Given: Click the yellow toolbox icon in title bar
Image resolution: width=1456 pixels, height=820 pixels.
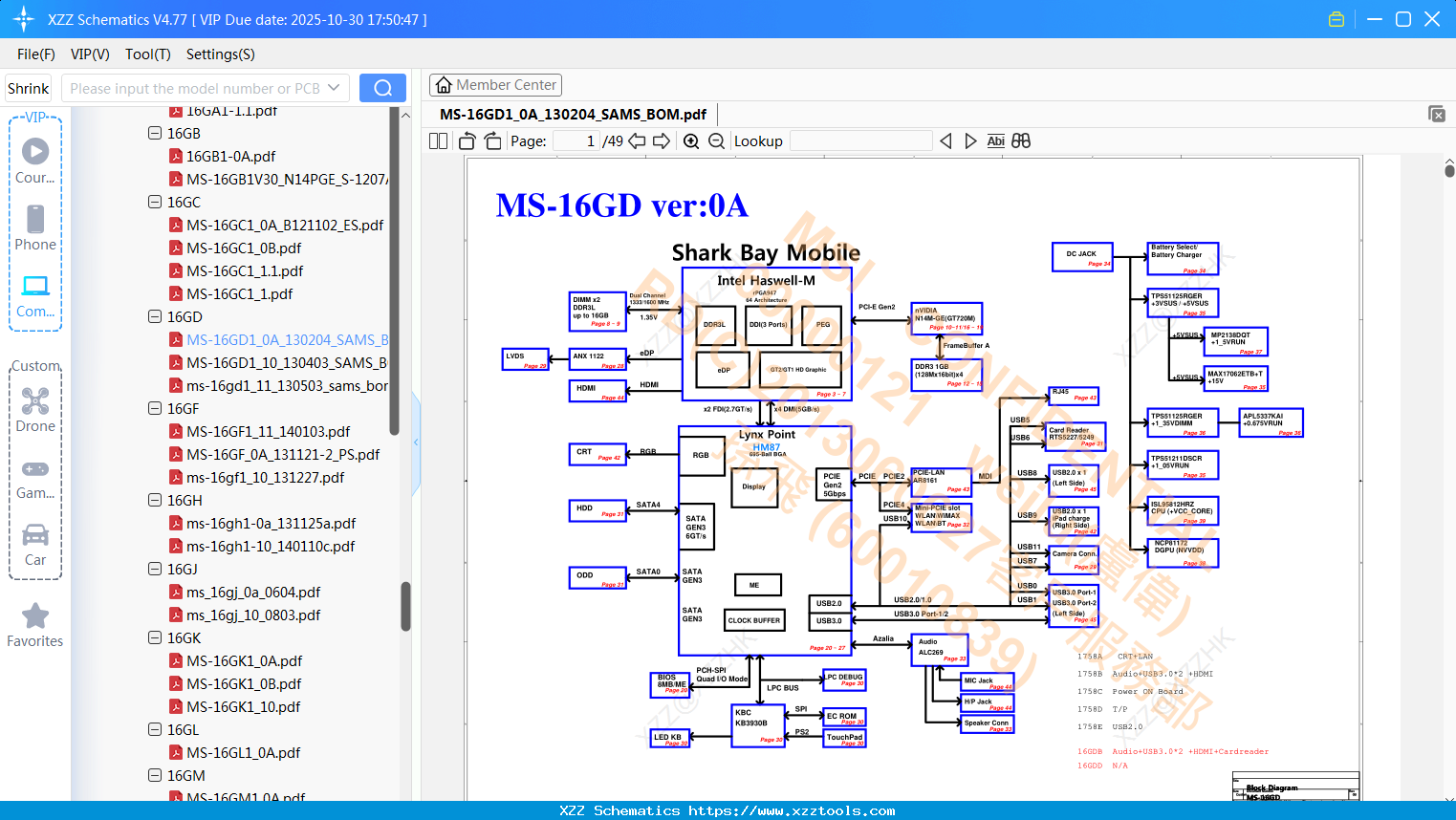Looking at the screenshot, I should click(x=1336, y=19).
